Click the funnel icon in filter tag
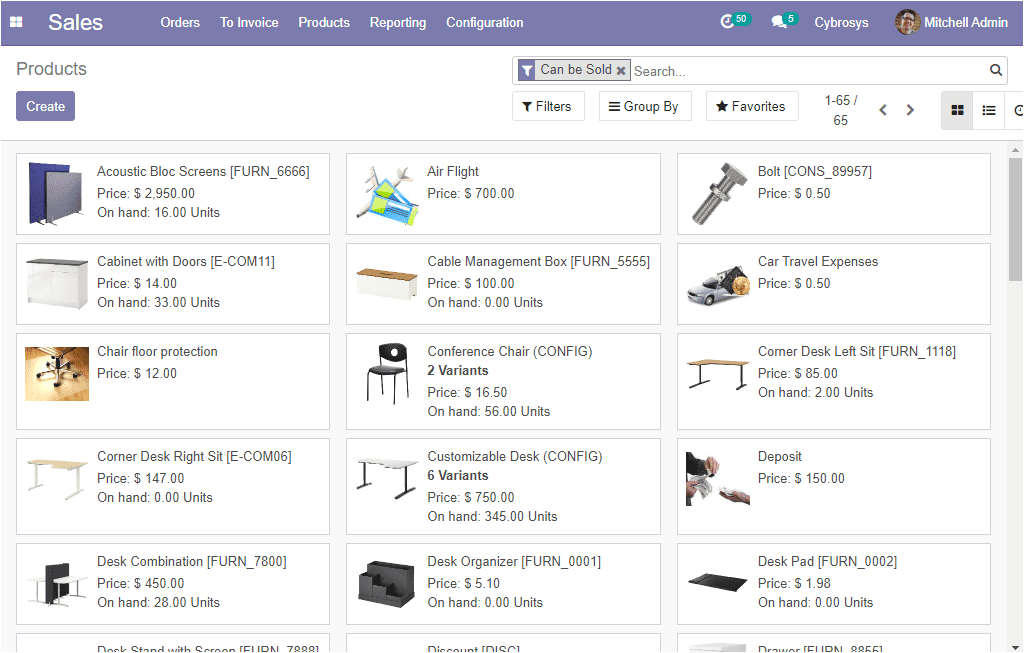The height and width of the screenshot is (653, 1024). click(527, 71)
